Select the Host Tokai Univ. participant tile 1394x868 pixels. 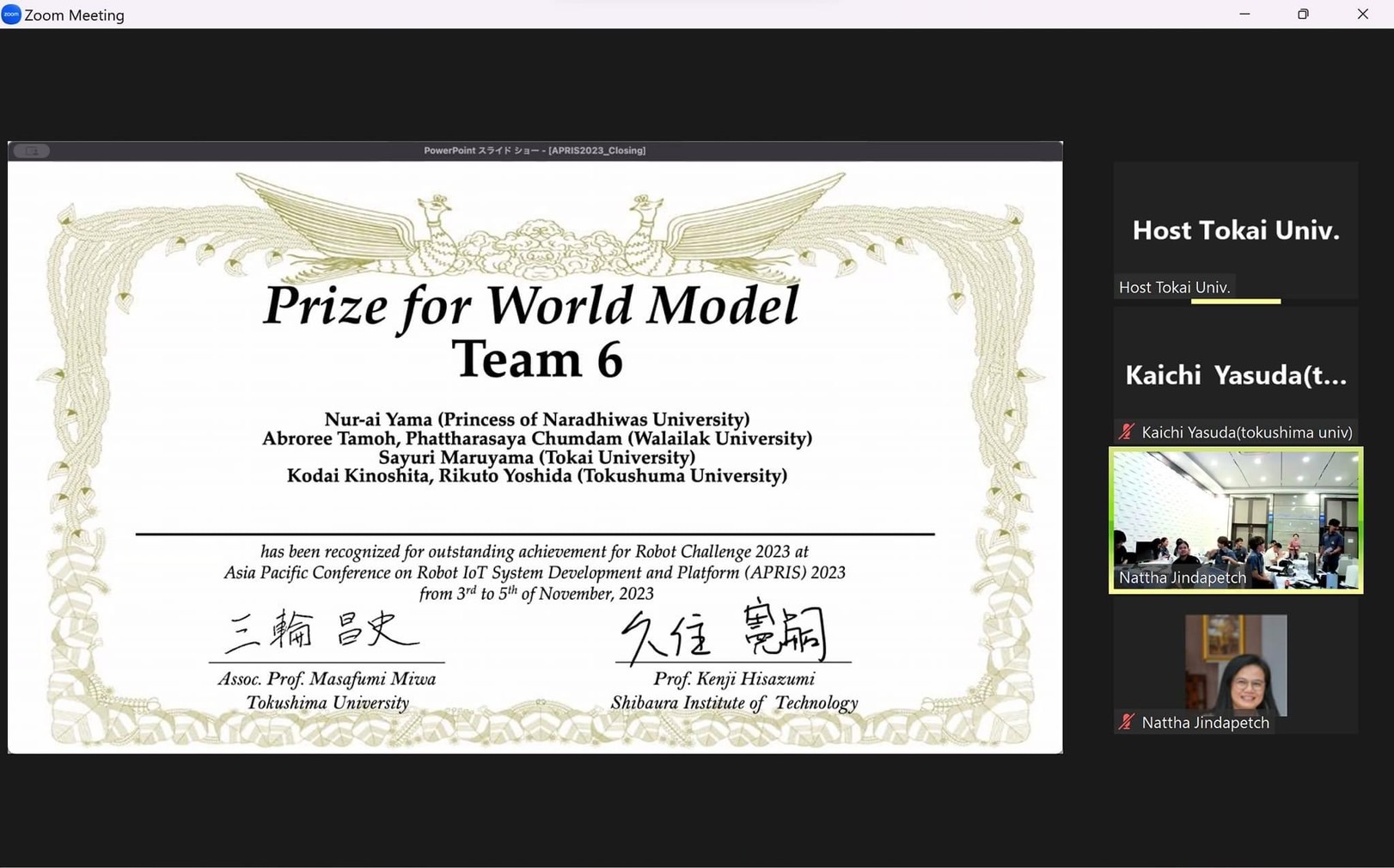point(1236,230)
